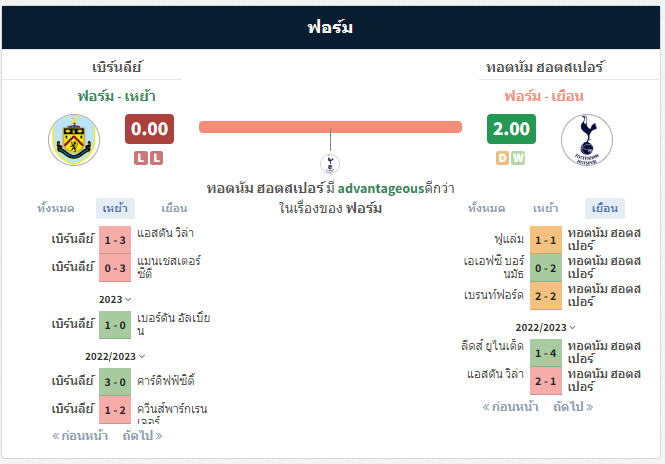Click Burnley's first red L form badge
This screenshot has width=665, height=464.
point(141,158)
